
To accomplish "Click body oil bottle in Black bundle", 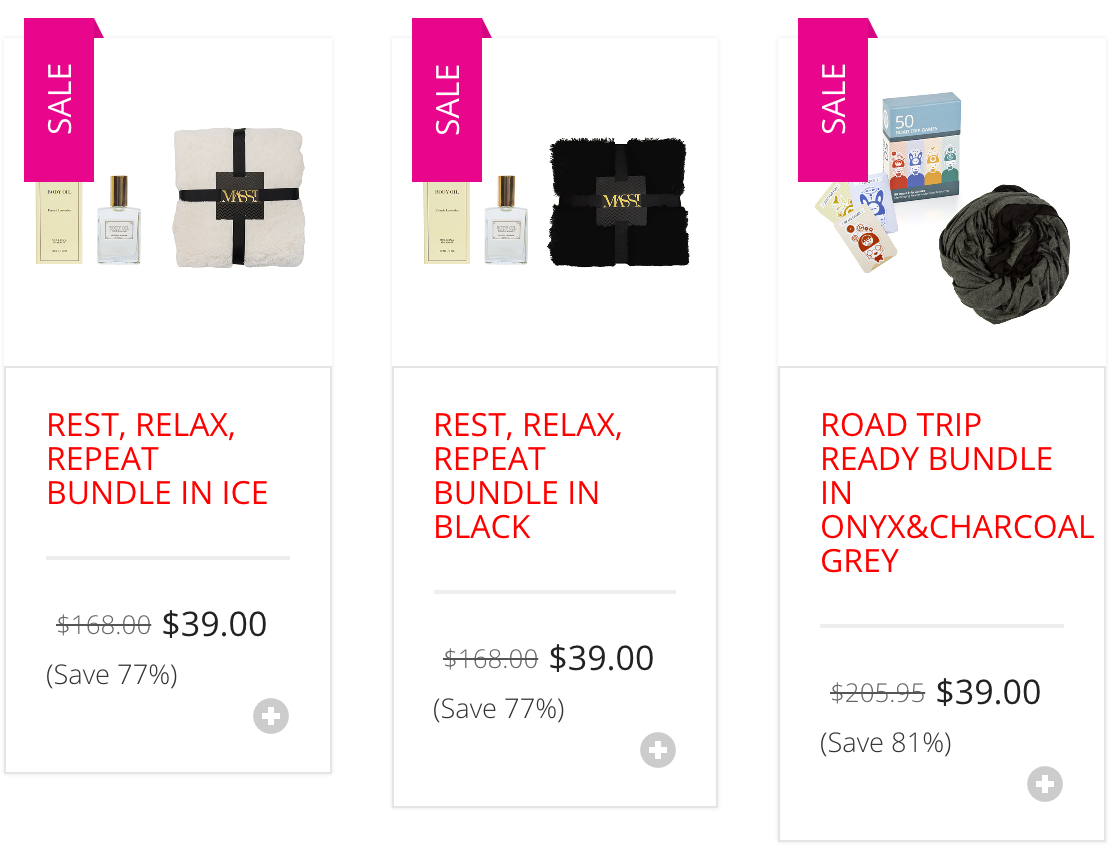I will point(506,219).
